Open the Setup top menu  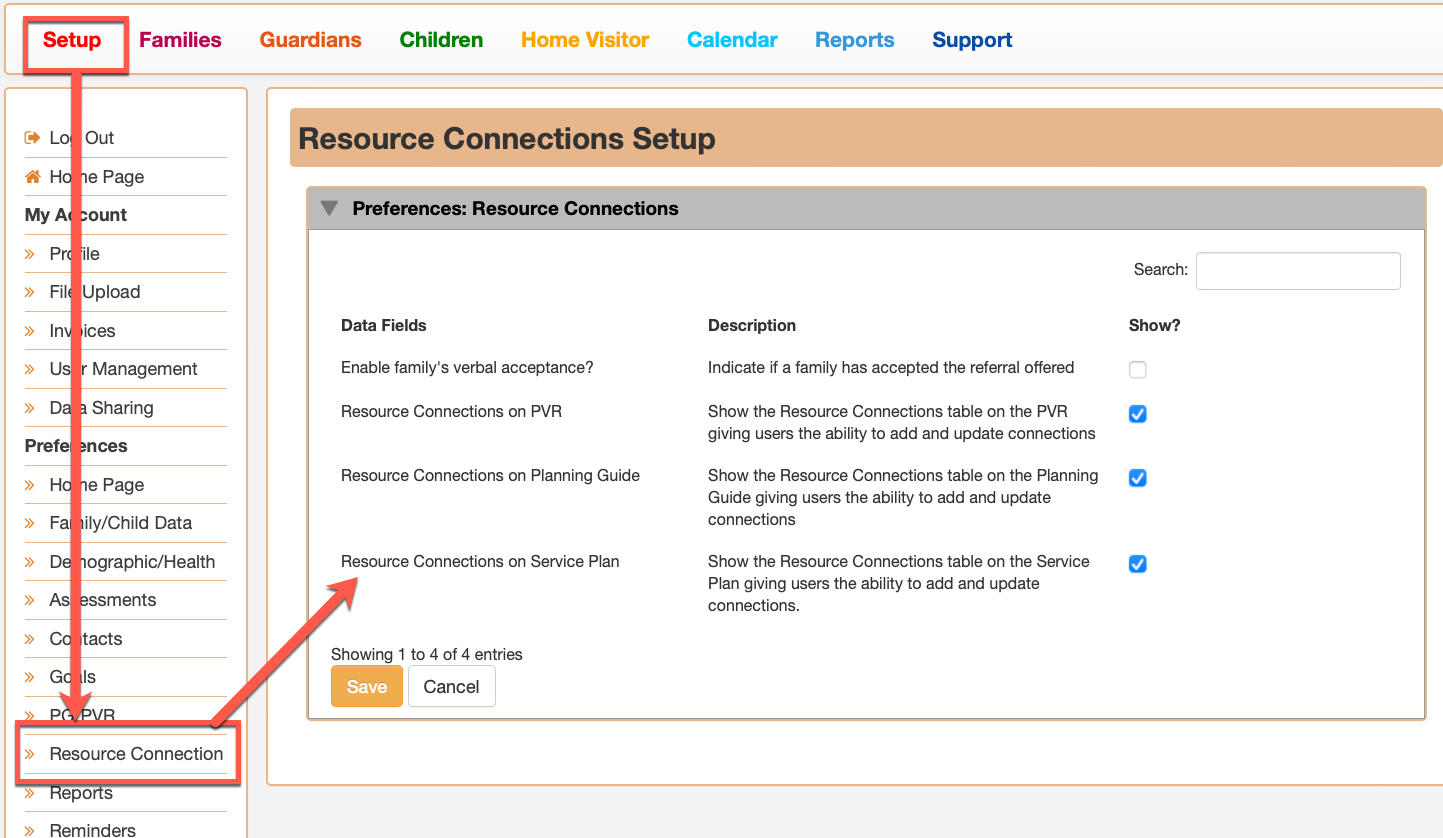click(x=72, y=40)
